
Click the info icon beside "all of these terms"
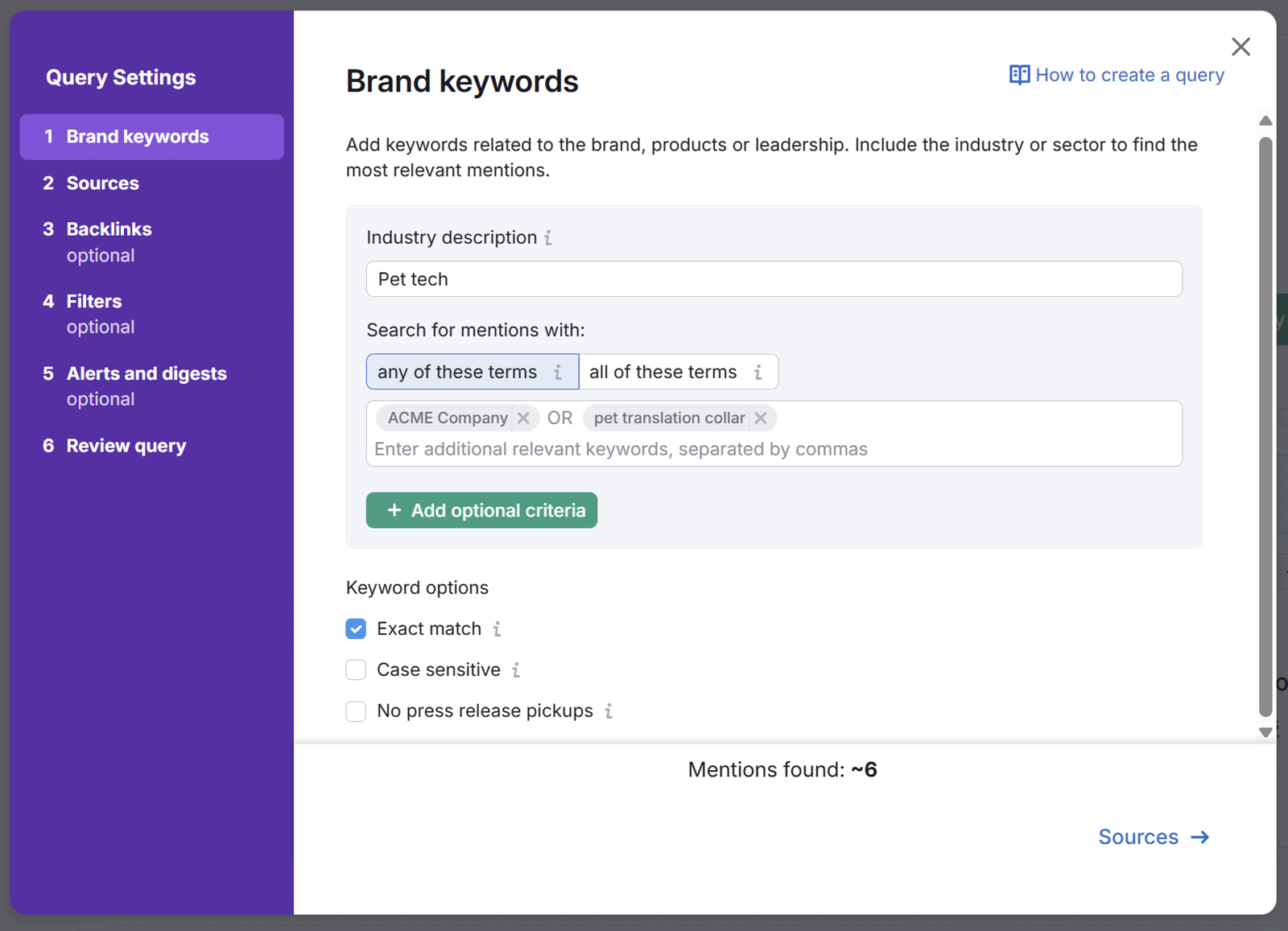click(758, 372)
